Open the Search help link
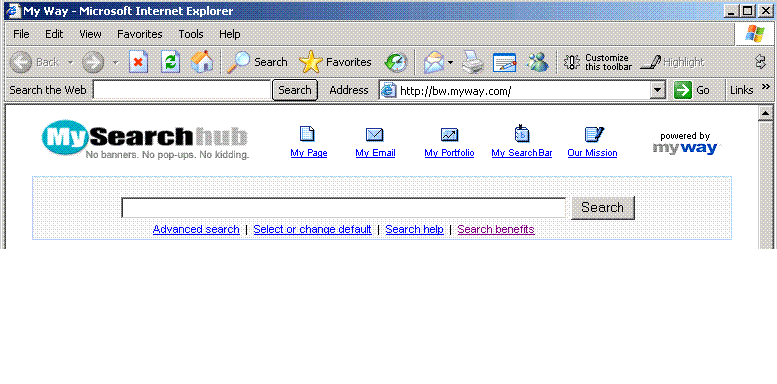This screenshot has height=384, width=777. coord(414,229)
